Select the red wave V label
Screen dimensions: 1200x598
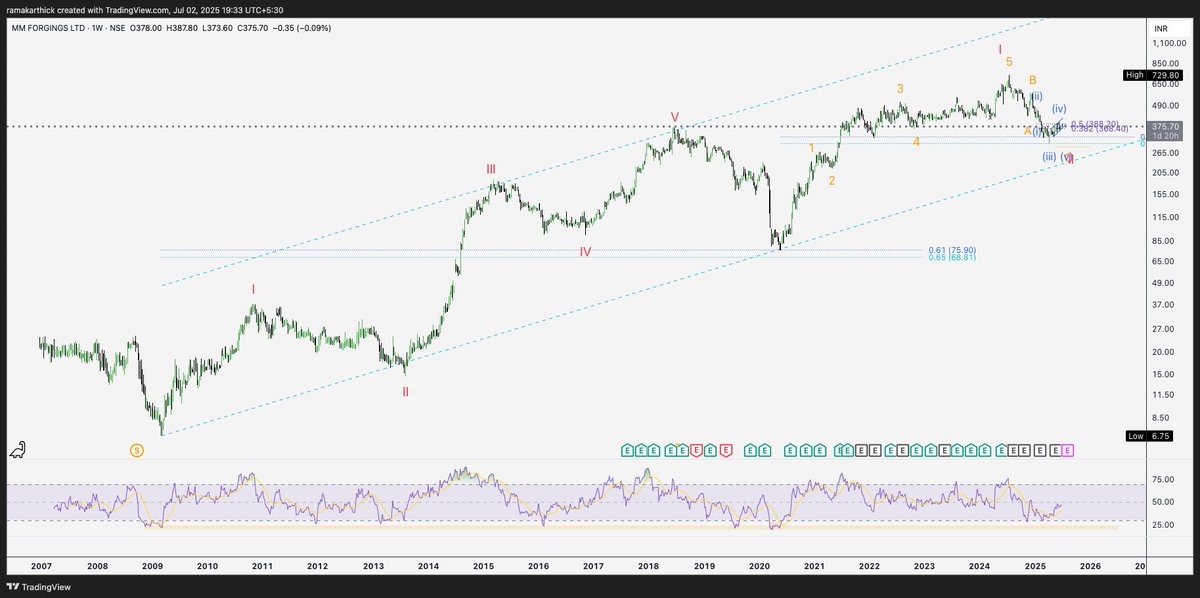coord(675,116)
